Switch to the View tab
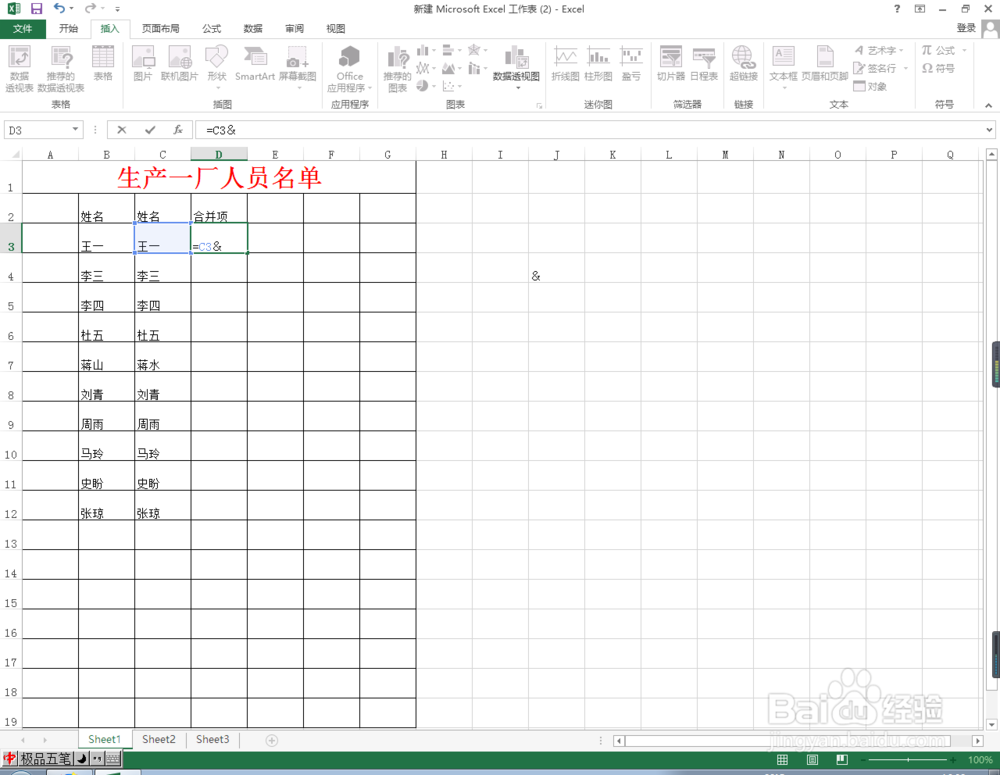The width and height of the screenshot is (1000, 775). pyautogui.click(x=336, y=29)
